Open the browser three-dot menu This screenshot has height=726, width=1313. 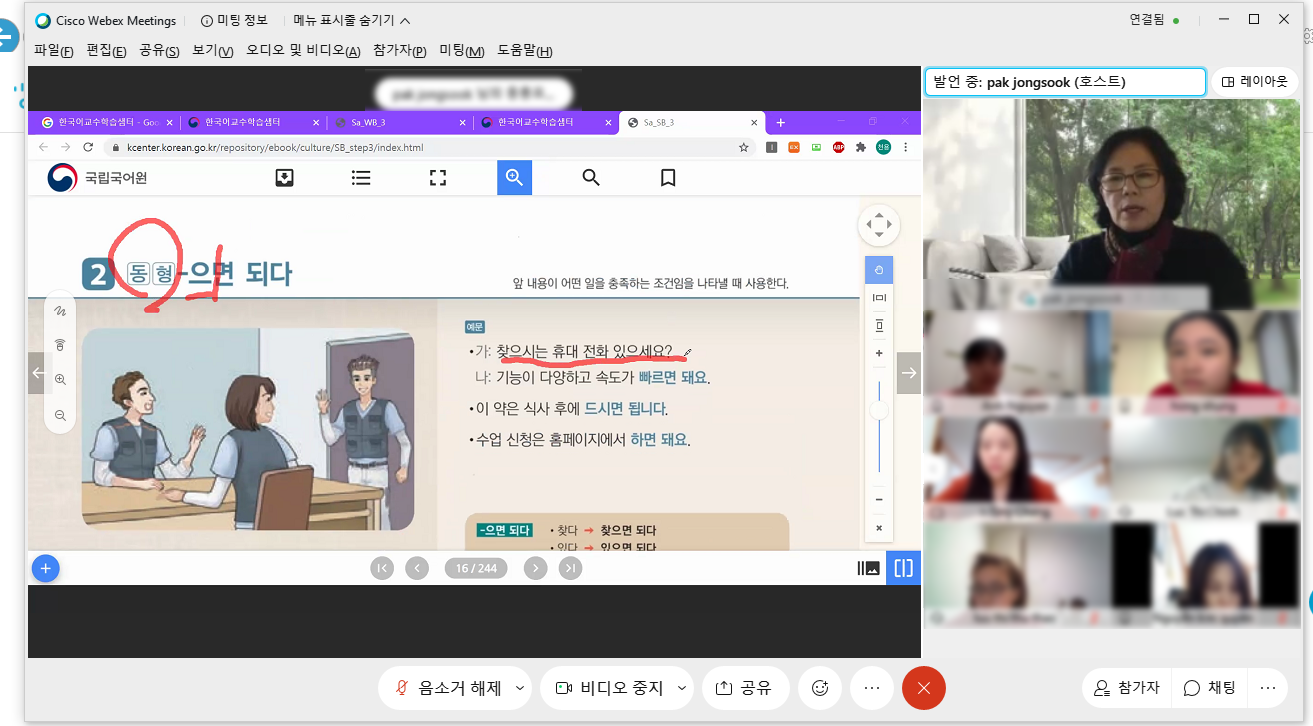pyautogui.click(x=906, y=147)
